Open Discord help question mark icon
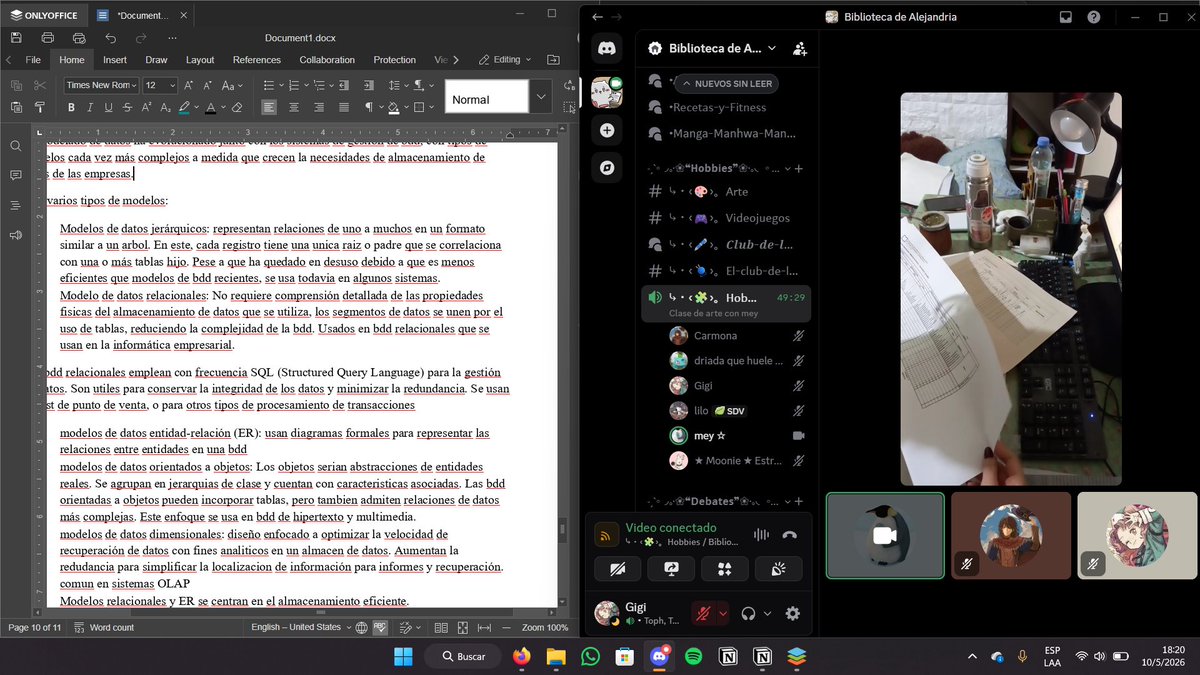Screen dimensions: 1200x675 point(1094,17)
